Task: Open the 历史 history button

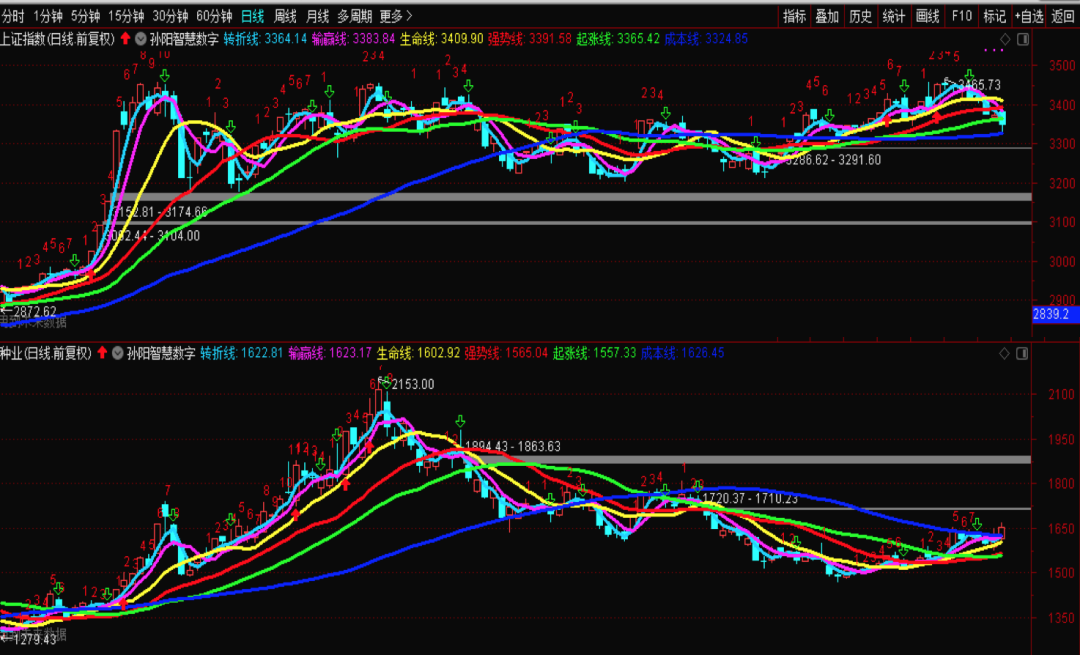Action: [860, 16]
